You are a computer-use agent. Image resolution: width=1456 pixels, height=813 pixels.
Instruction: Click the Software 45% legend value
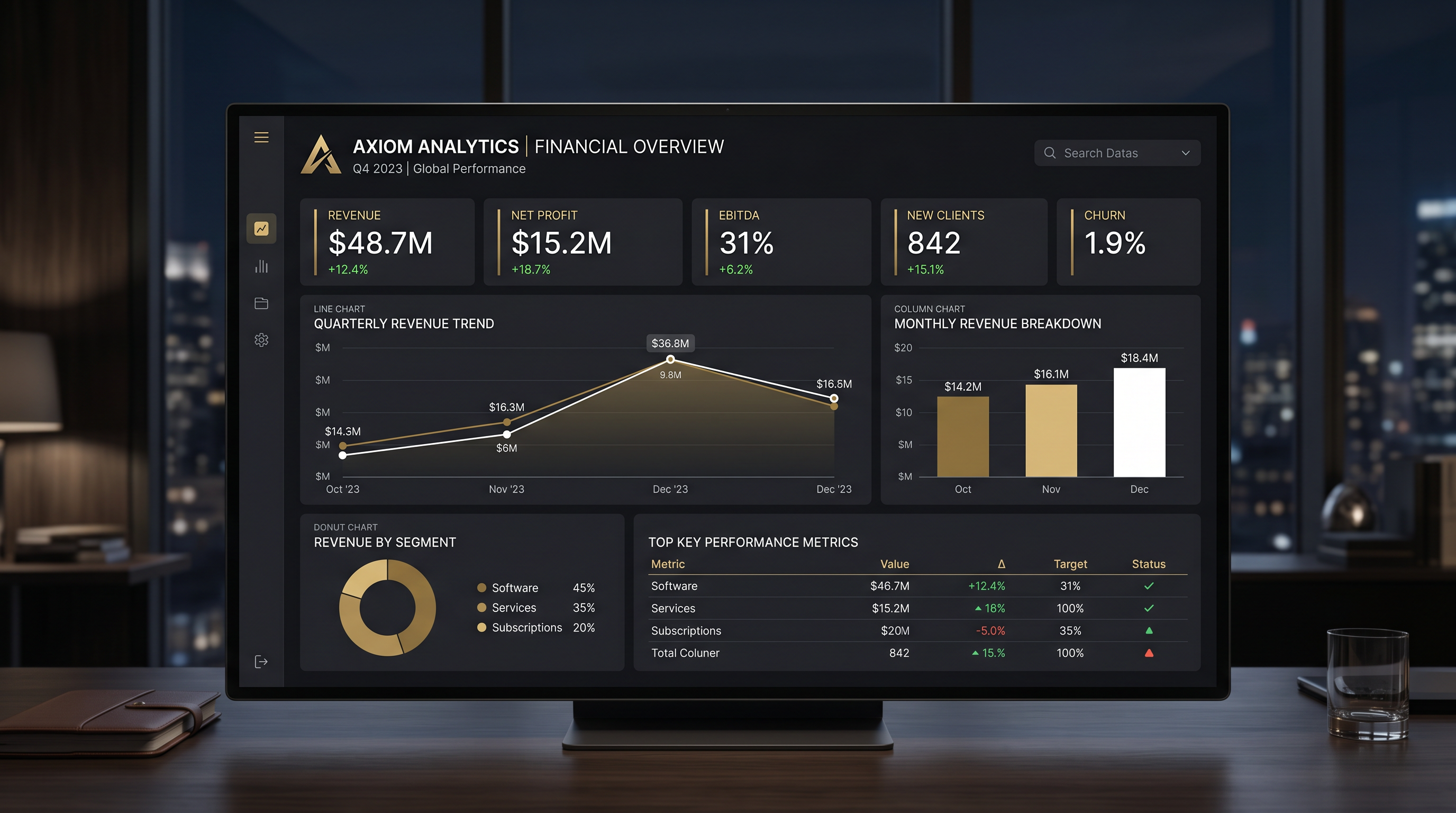pos(584,588)
